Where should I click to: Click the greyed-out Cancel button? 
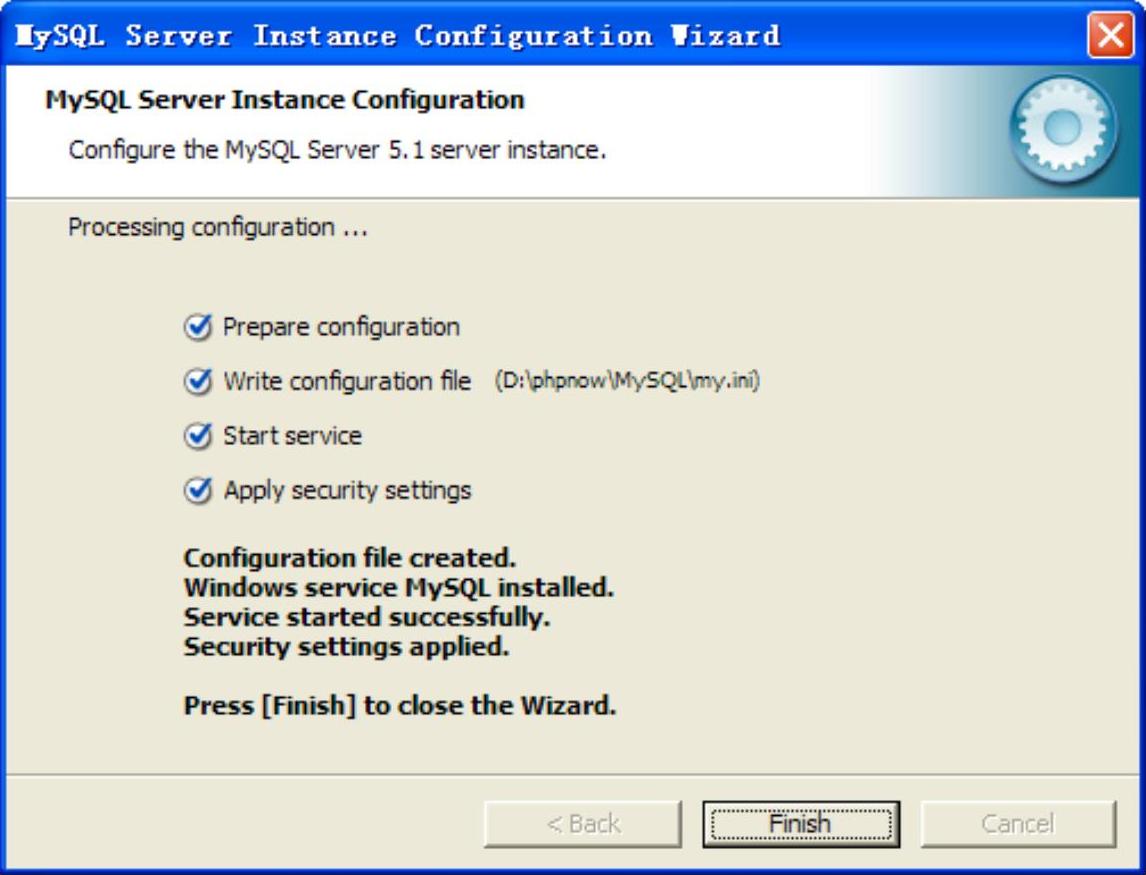tap(1017, 824)
